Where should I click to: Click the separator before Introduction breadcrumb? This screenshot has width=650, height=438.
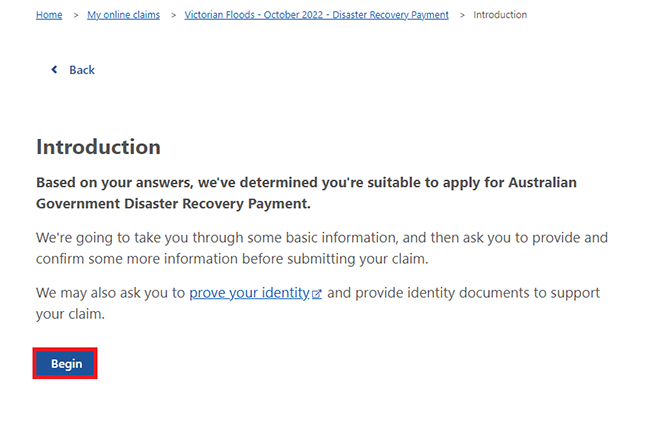point(462,15)
